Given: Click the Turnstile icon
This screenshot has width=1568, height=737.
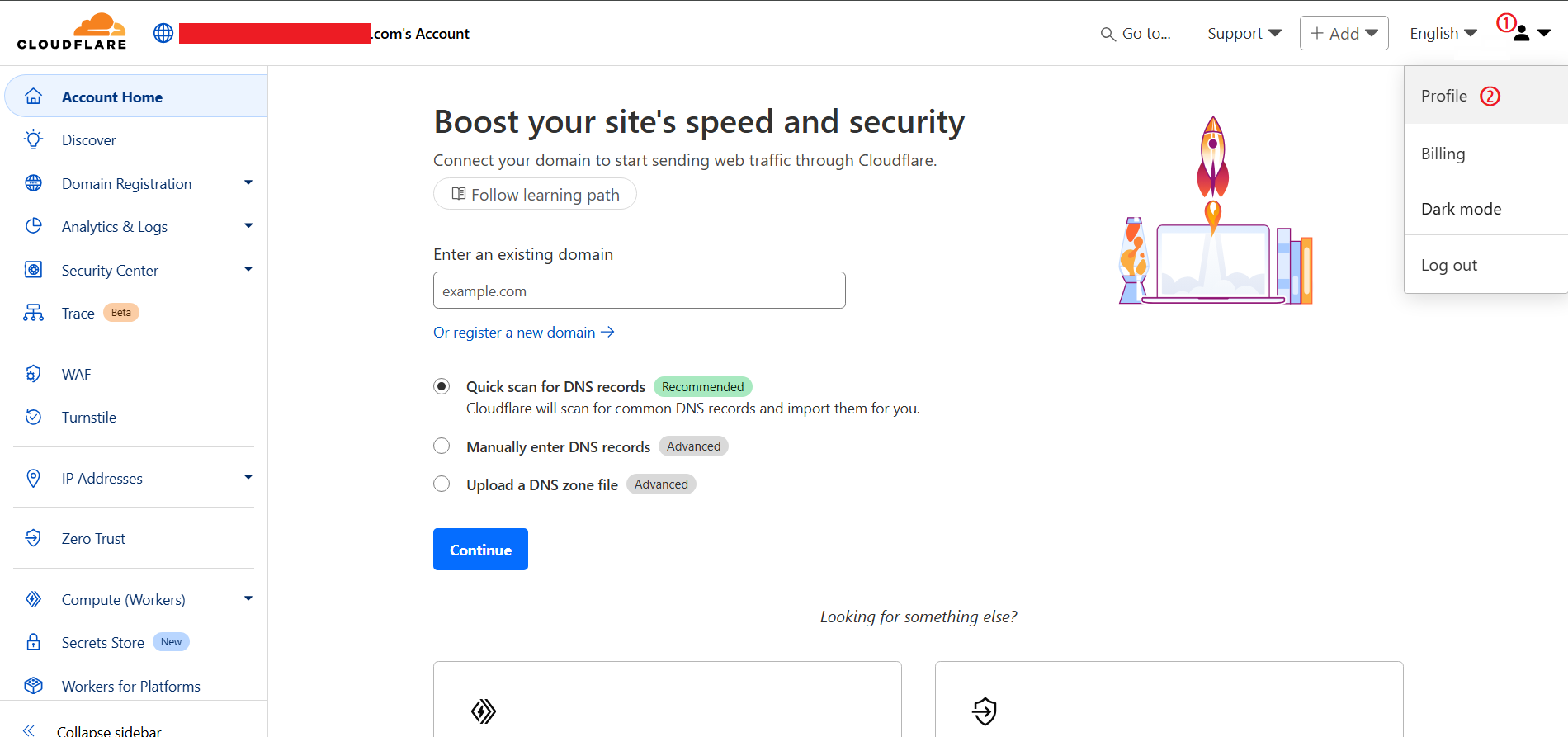Looking at the screenshot, I should click(34, 417).
